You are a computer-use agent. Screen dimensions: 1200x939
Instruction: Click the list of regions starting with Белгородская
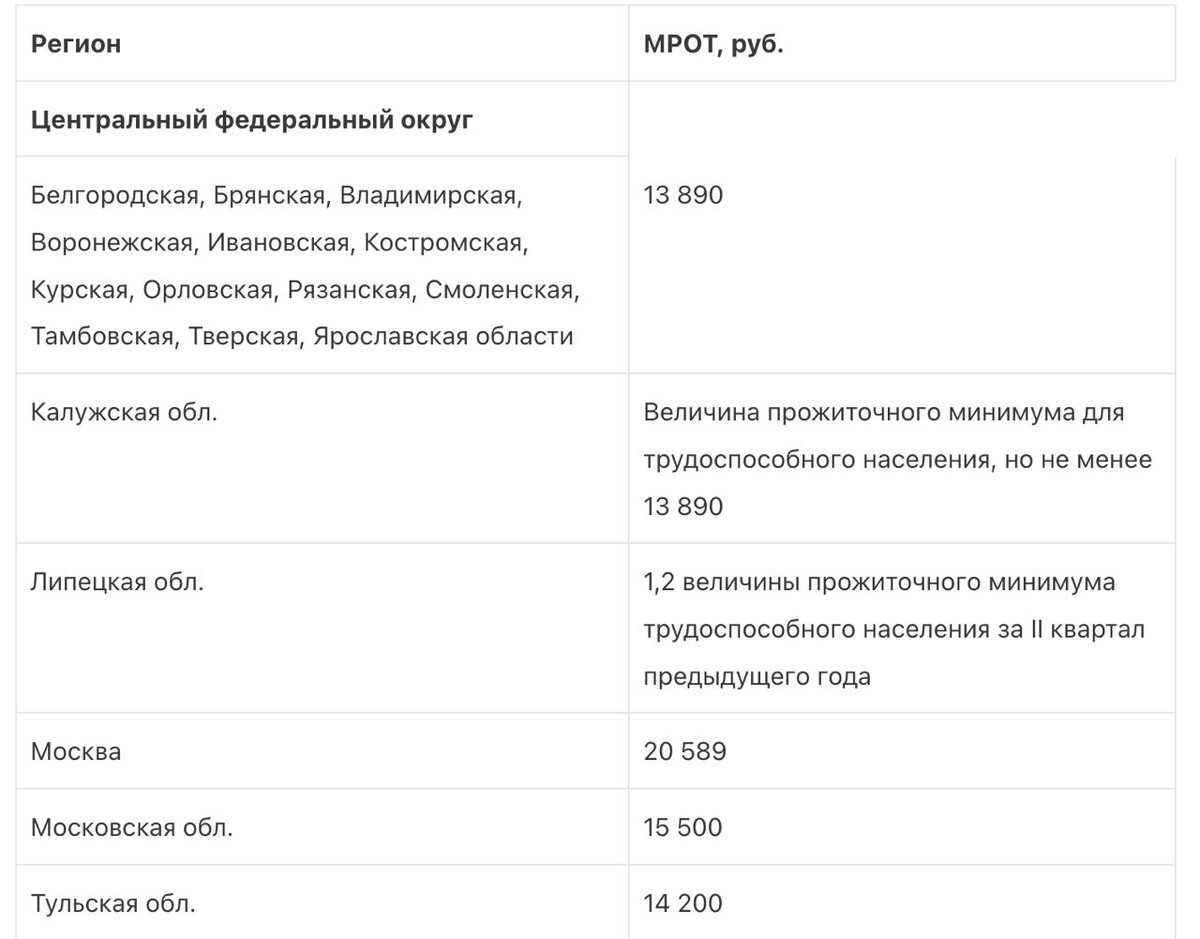(x=305, y=265)
